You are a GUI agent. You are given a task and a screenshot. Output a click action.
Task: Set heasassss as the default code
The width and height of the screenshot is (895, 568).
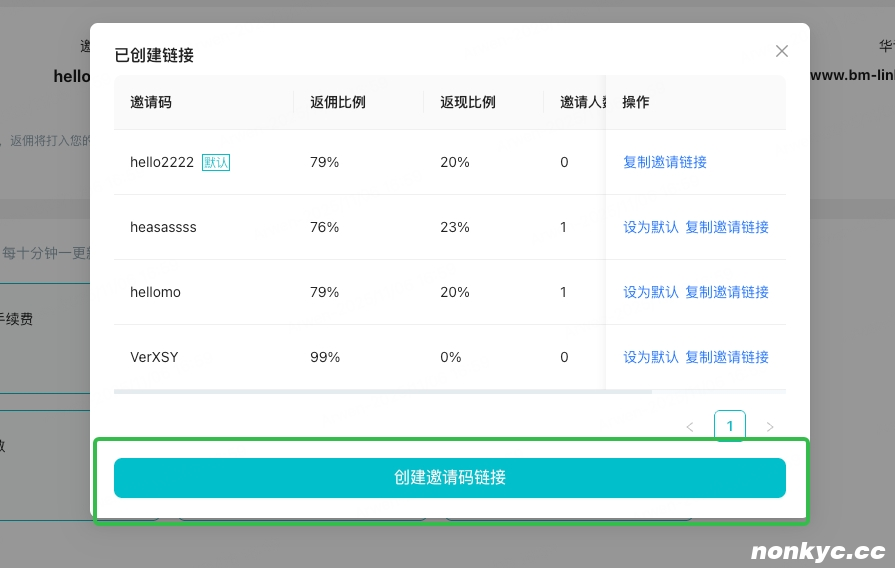tap(650, 227)
